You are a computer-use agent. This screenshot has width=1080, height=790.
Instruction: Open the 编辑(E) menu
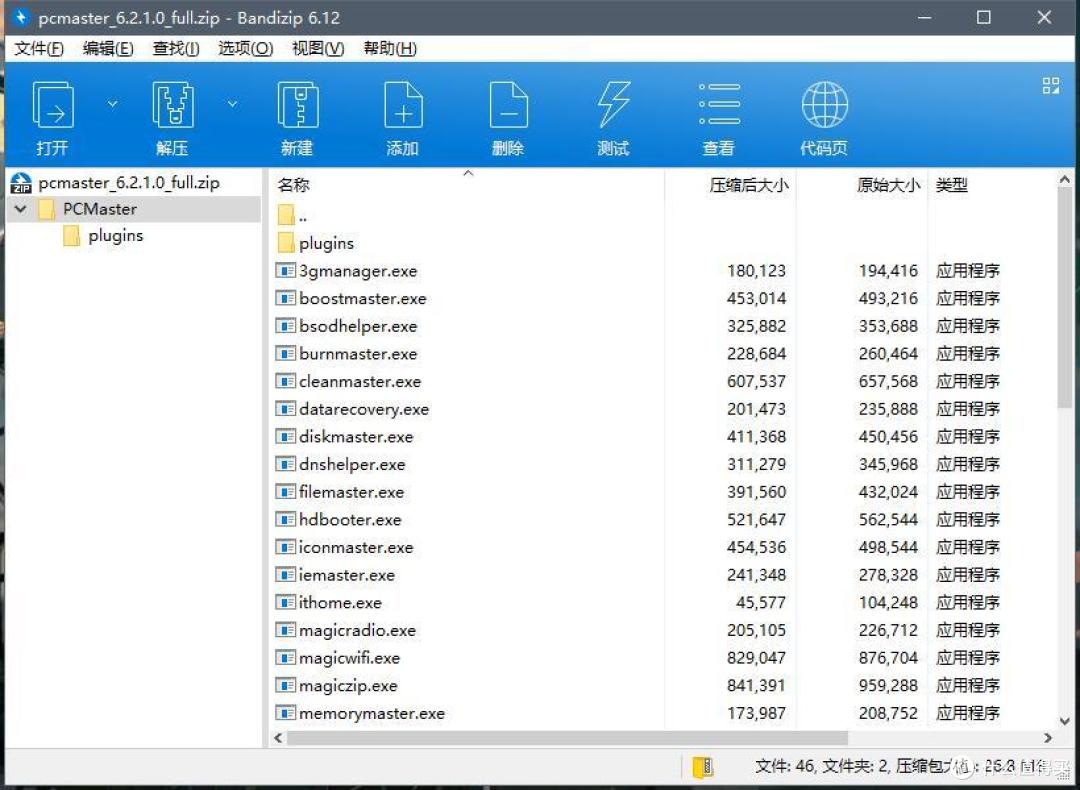click(x=108, y=48)
